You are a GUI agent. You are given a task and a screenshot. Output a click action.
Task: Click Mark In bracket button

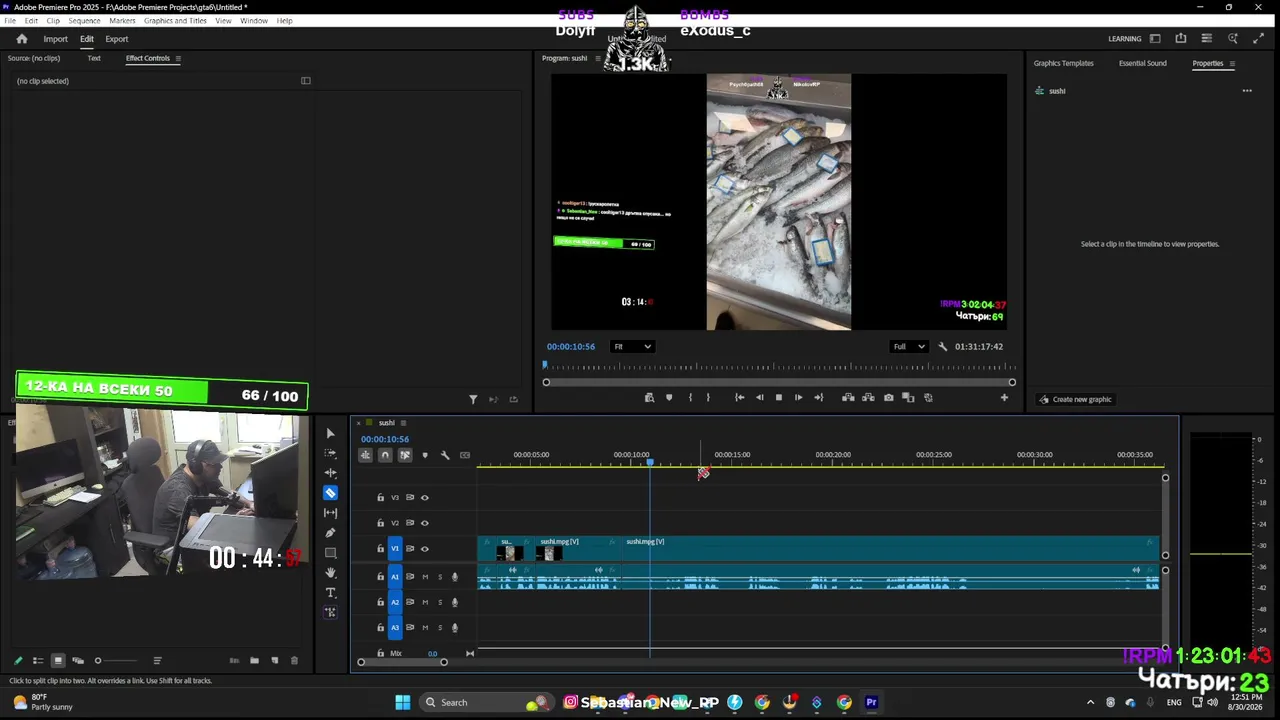point(690,398)
